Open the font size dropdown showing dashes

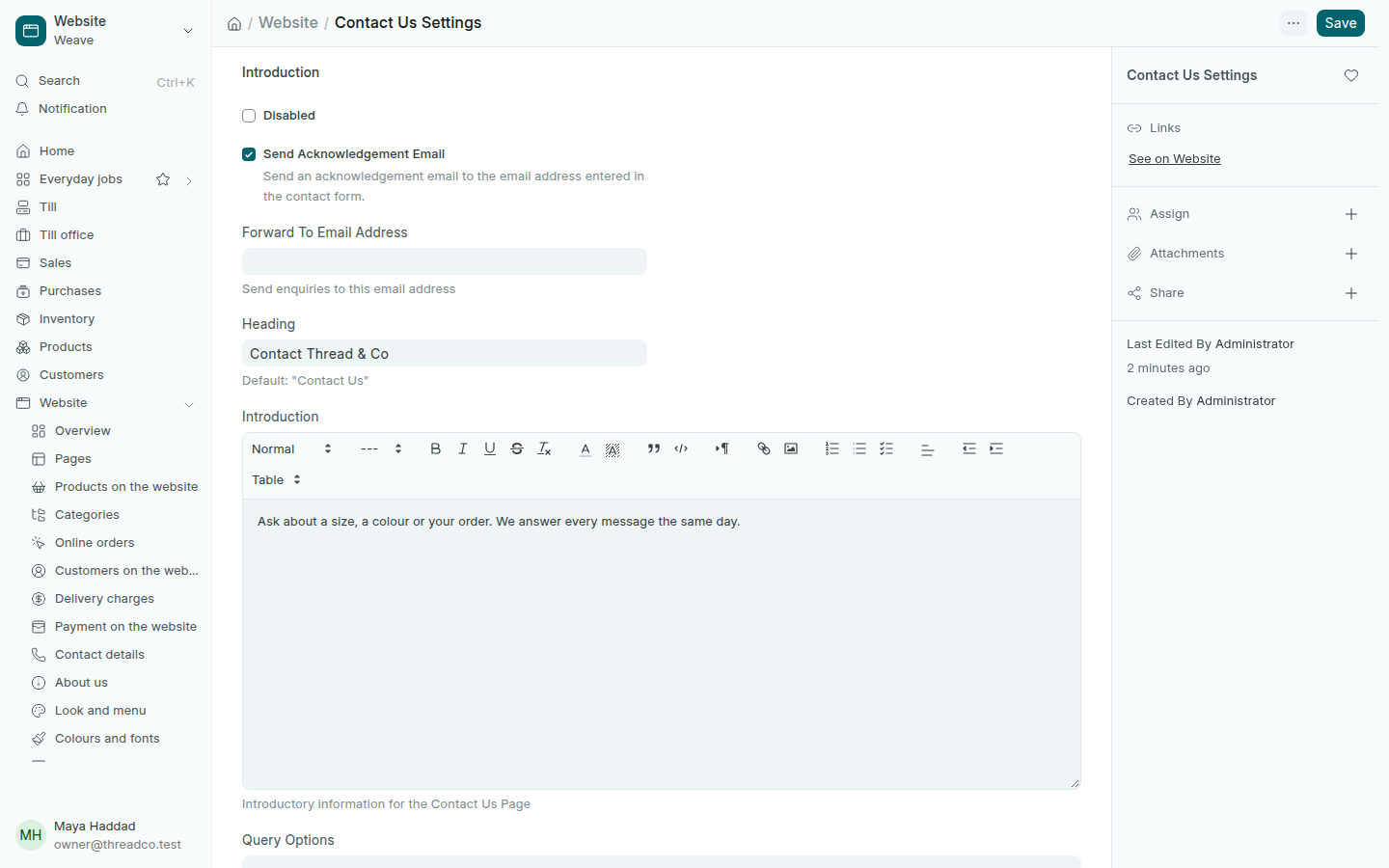[381, 448]
